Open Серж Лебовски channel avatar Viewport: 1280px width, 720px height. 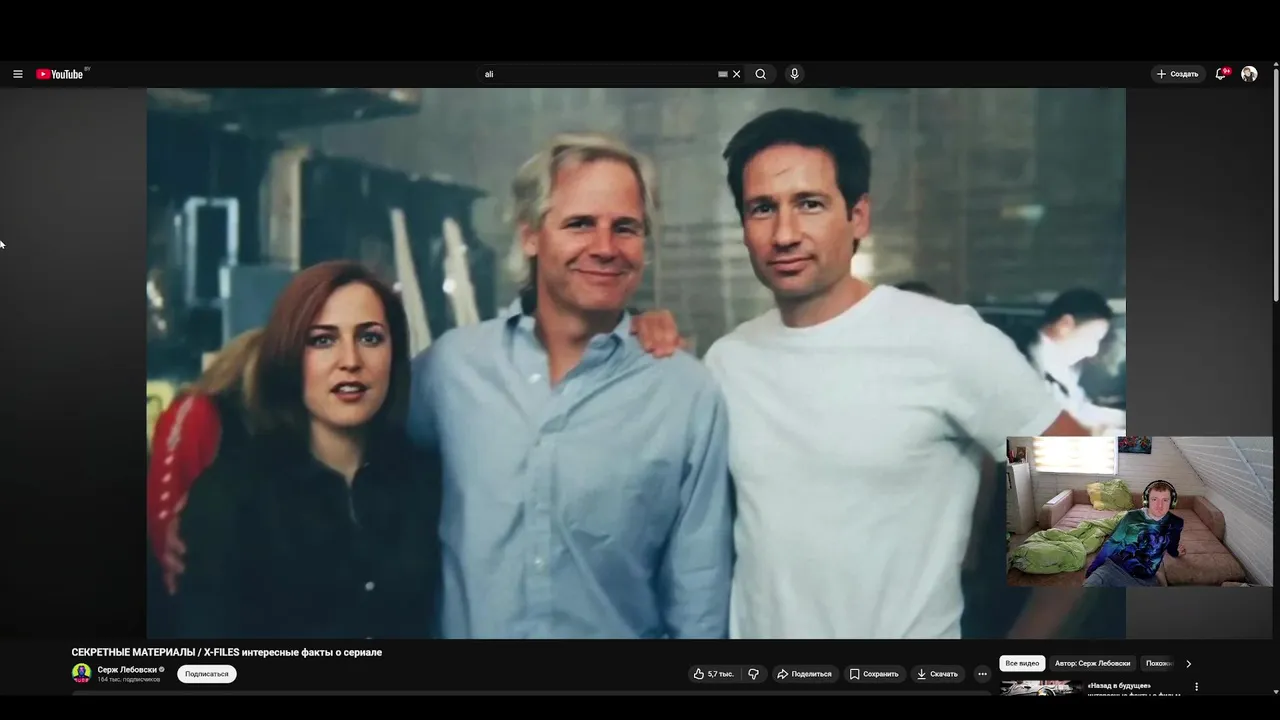[x=81, y=673]
